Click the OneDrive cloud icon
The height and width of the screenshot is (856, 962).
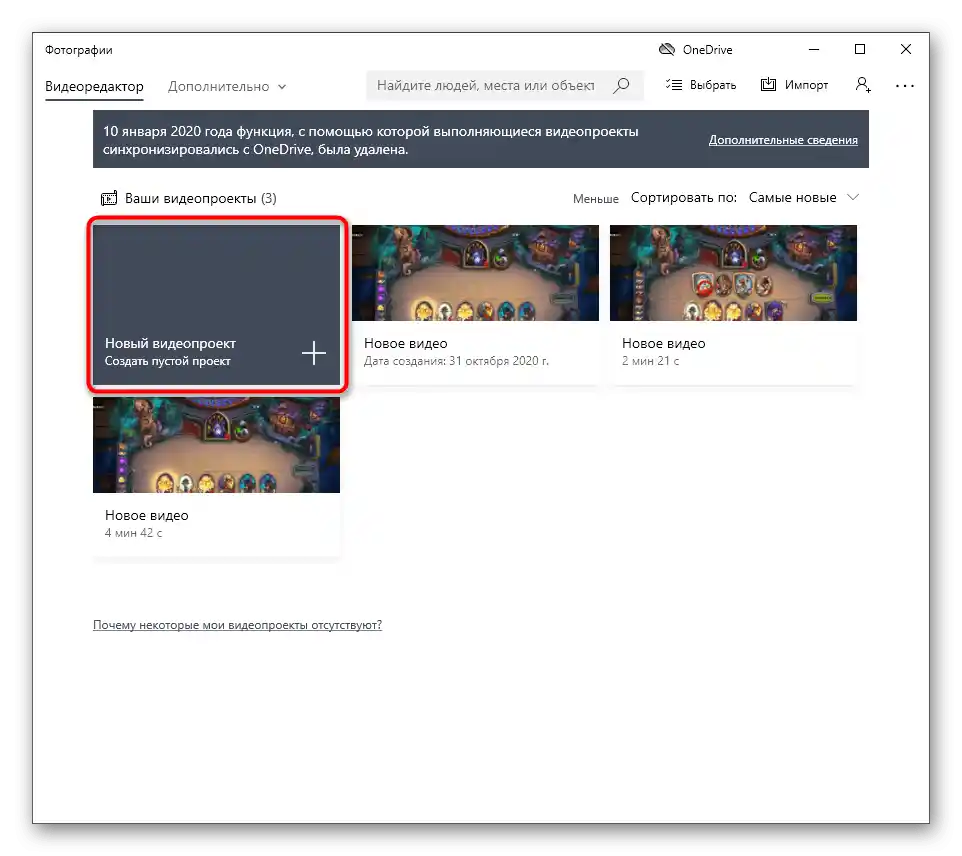pos(667,50)
